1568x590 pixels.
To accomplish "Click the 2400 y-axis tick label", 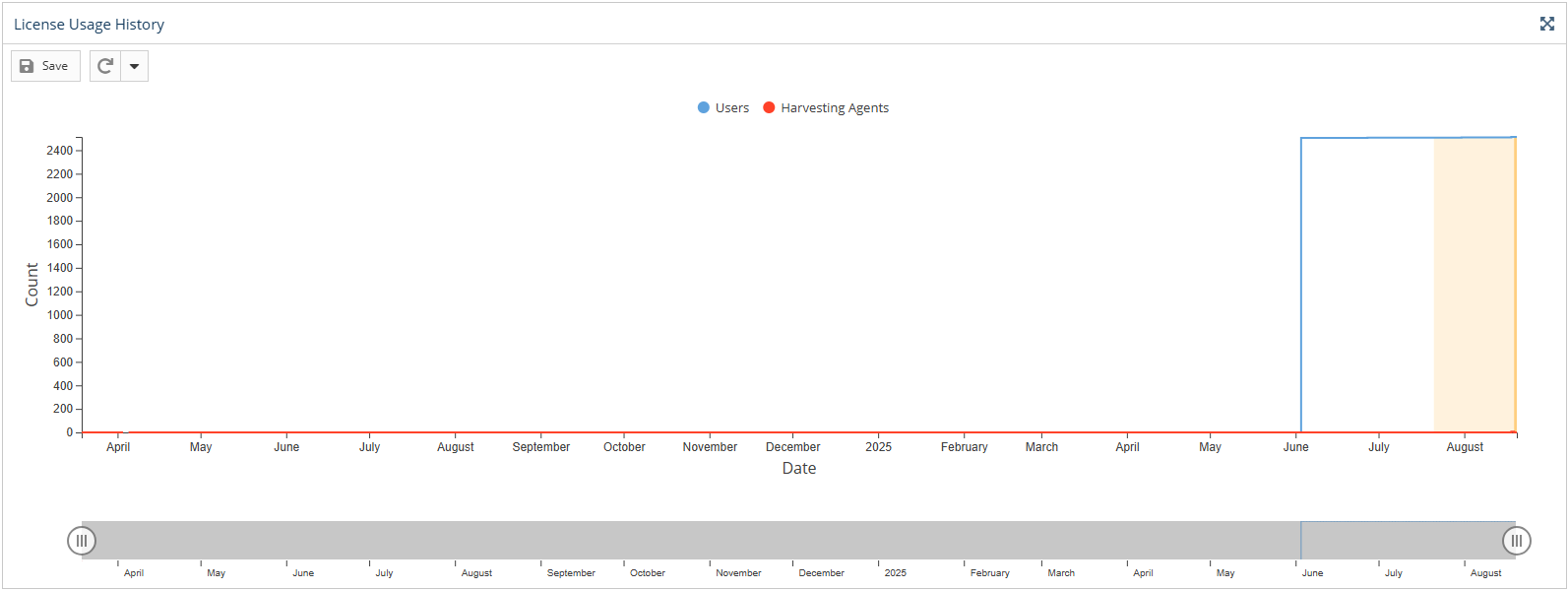I will click(x=59, y=151).
